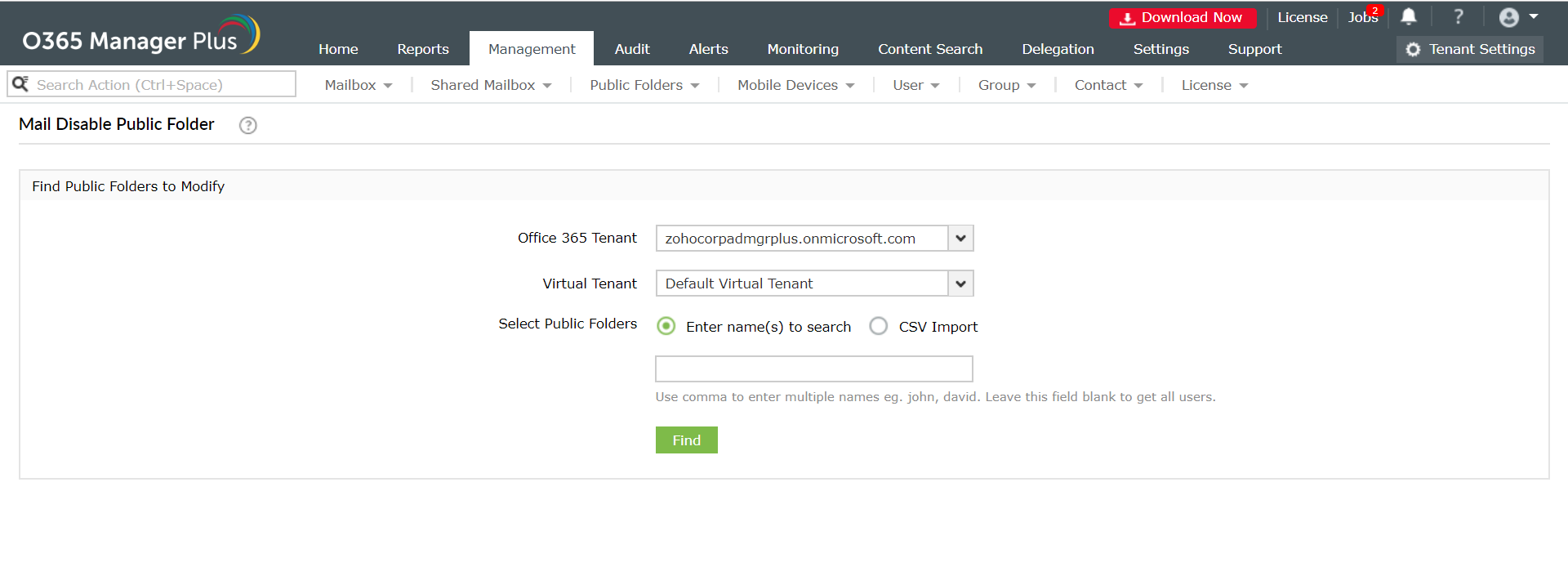Select the Management tab

click(532, 49)
